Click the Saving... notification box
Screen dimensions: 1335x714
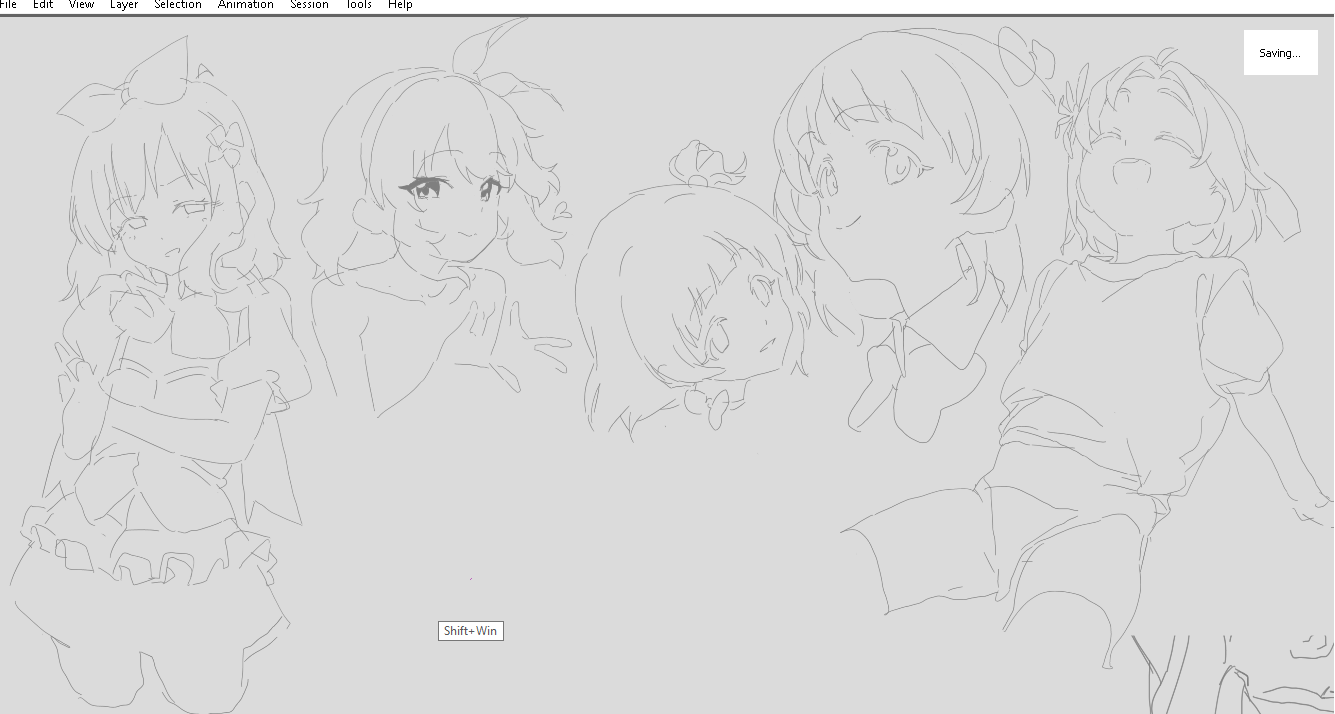coord(1280,52)
